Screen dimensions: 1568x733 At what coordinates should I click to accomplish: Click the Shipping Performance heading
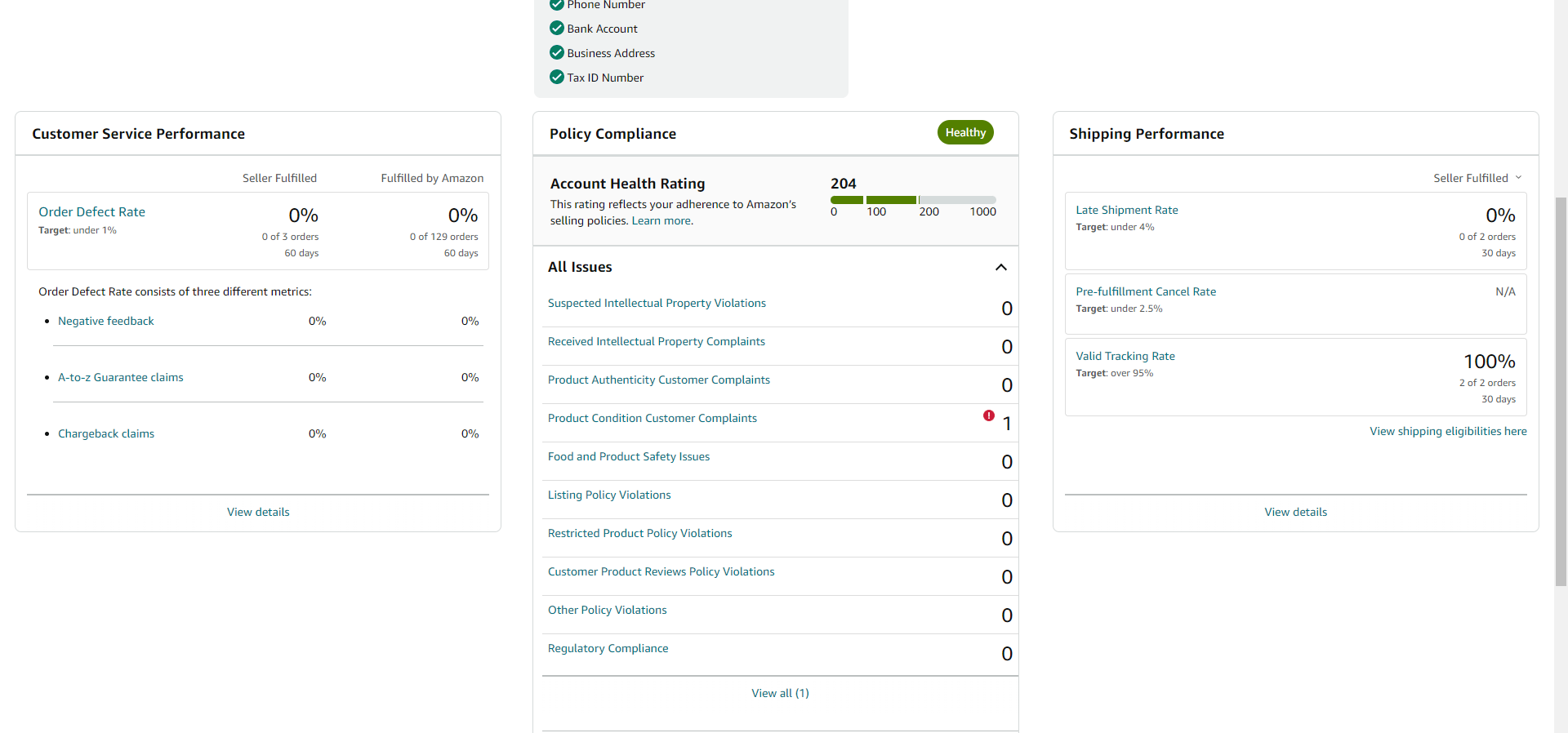coord(1147,134)
